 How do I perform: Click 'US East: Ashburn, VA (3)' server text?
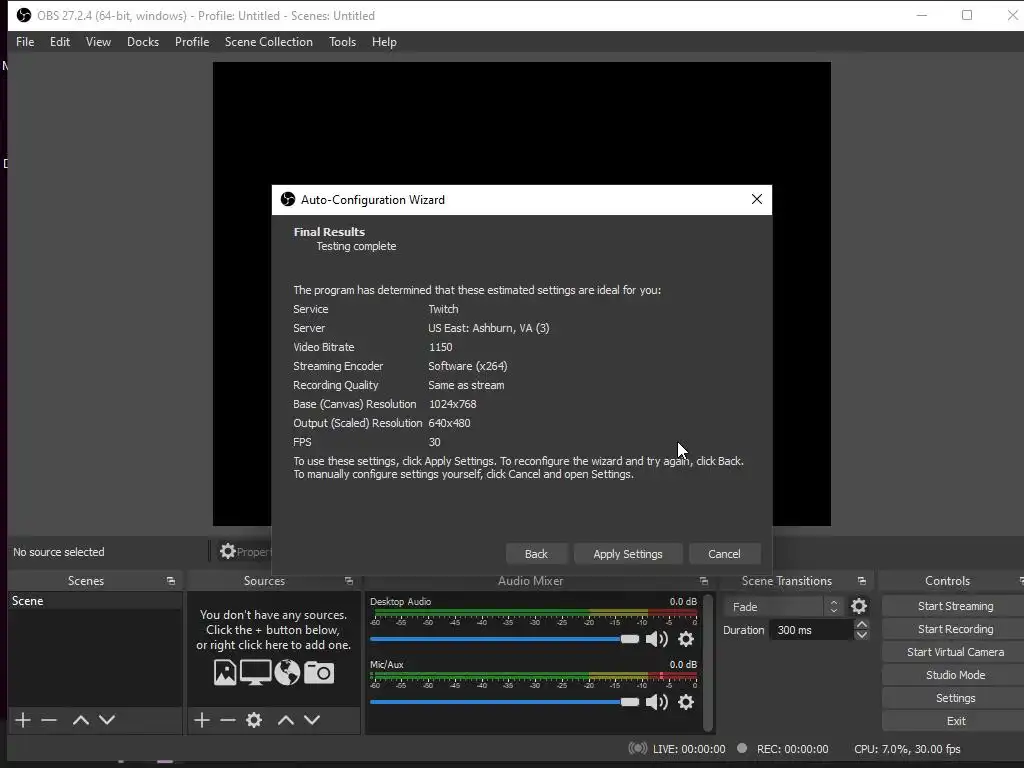(x=488, y=328)
